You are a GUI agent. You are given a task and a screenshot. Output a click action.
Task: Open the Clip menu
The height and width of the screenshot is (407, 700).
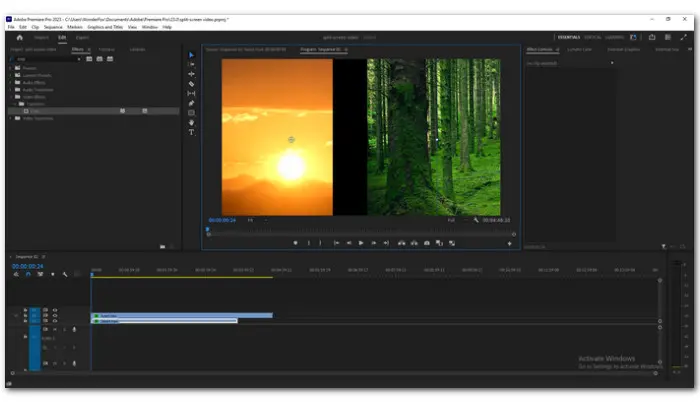35,27
